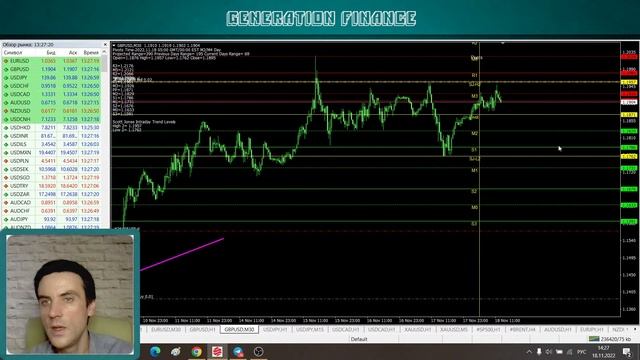The image size is (640, 360).
Task: Switch to the GBPUSD.H1 chart tab
Action: pos(202,329)
